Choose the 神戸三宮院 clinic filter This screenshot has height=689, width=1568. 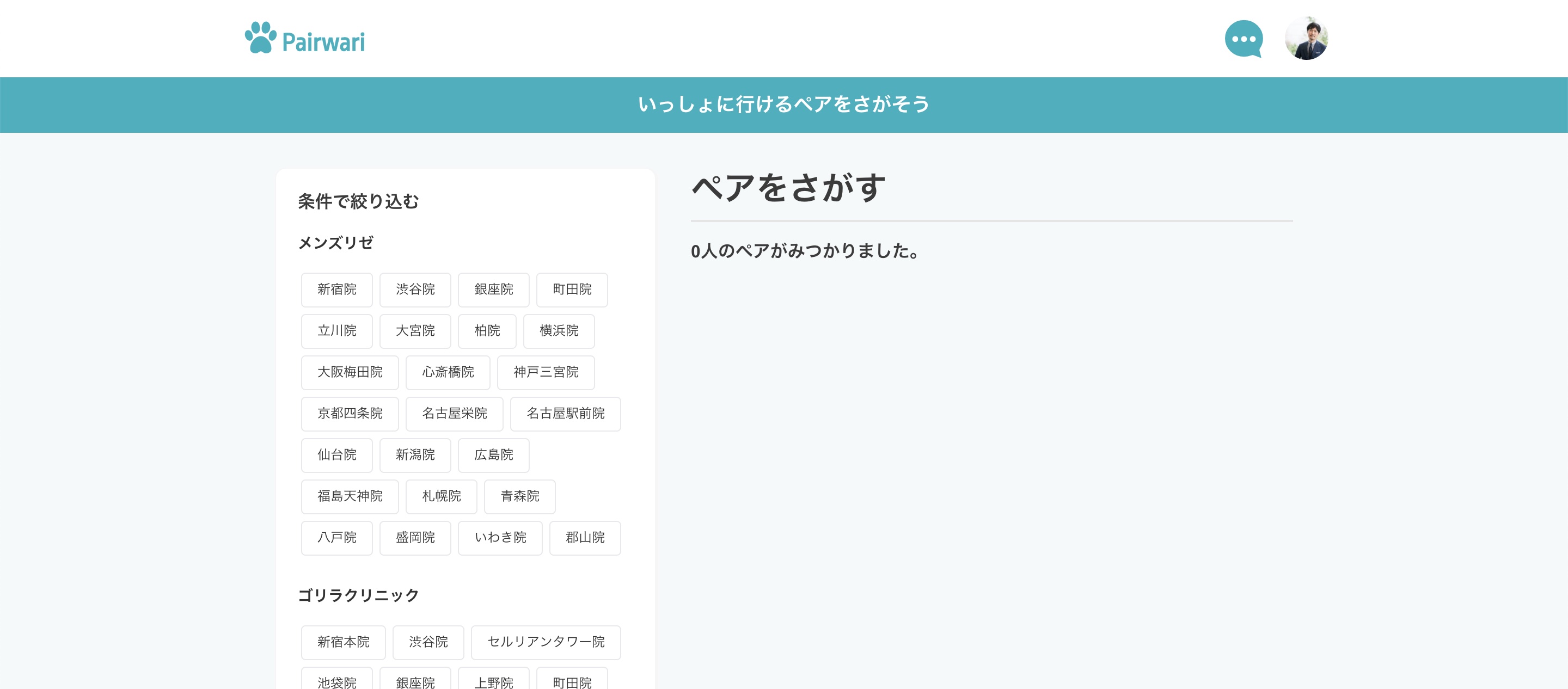[x=546, y=372]
